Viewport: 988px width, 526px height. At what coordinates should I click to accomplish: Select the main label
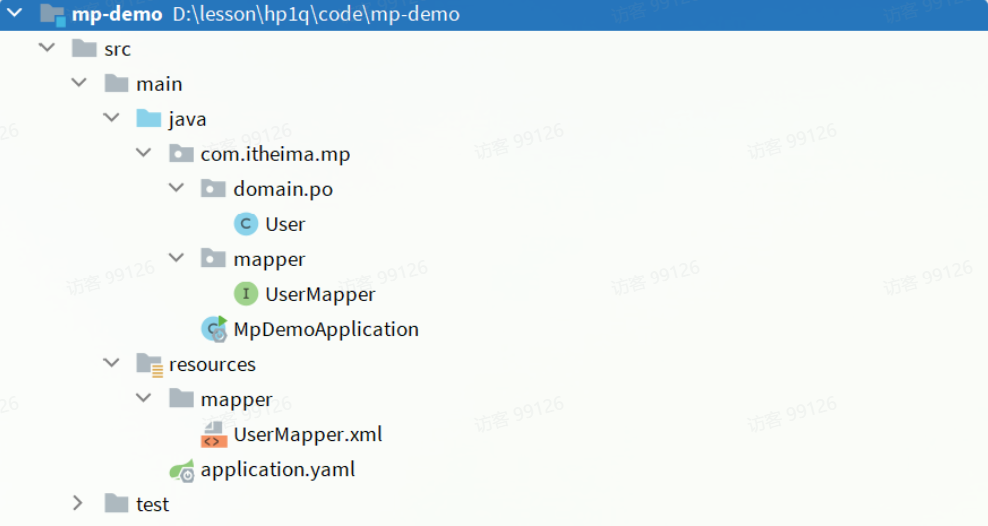click(x=159, y=84)
